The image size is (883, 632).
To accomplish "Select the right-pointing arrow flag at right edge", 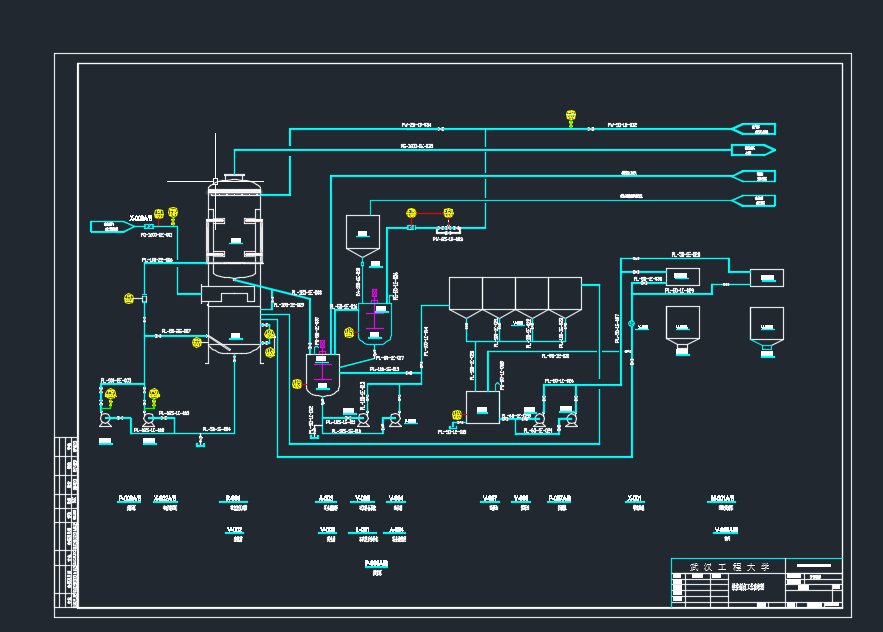I will click(x=753, y=150).
